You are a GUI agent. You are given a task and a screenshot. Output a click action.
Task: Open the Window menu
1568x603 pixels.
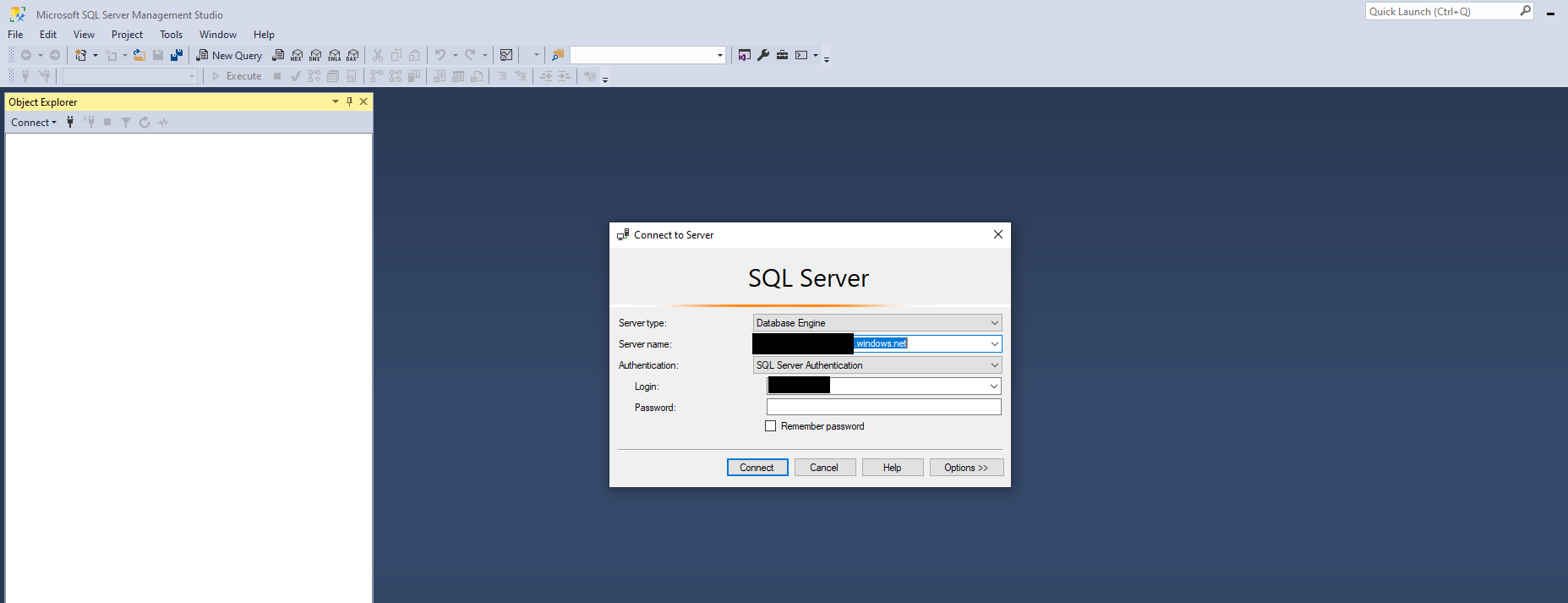(217, 35)
